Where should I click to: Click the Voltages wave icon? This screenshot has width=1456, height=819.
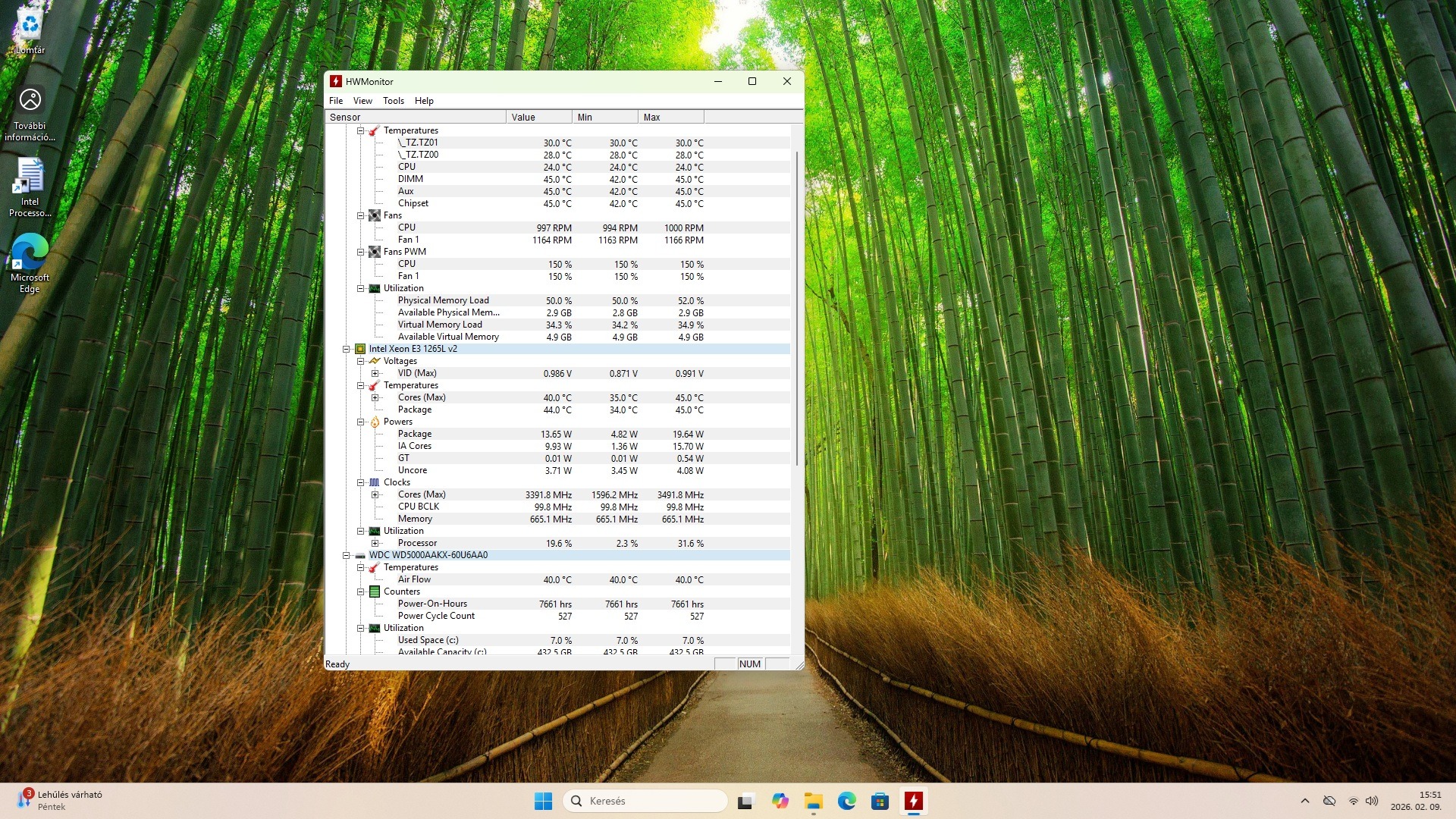tap(375, 361)
